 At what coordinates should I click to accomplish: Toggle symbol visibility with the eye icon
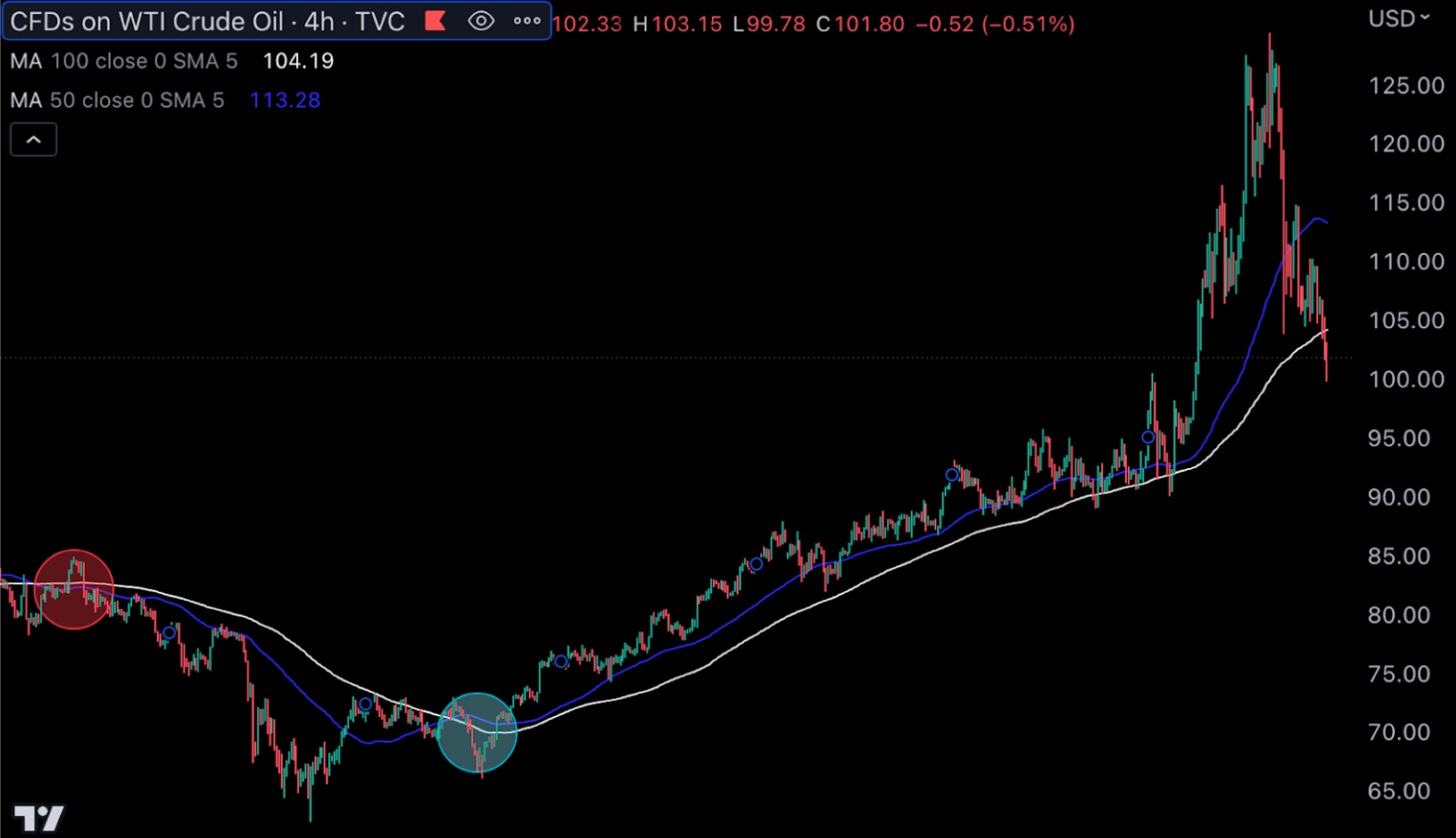click(482, 21)
